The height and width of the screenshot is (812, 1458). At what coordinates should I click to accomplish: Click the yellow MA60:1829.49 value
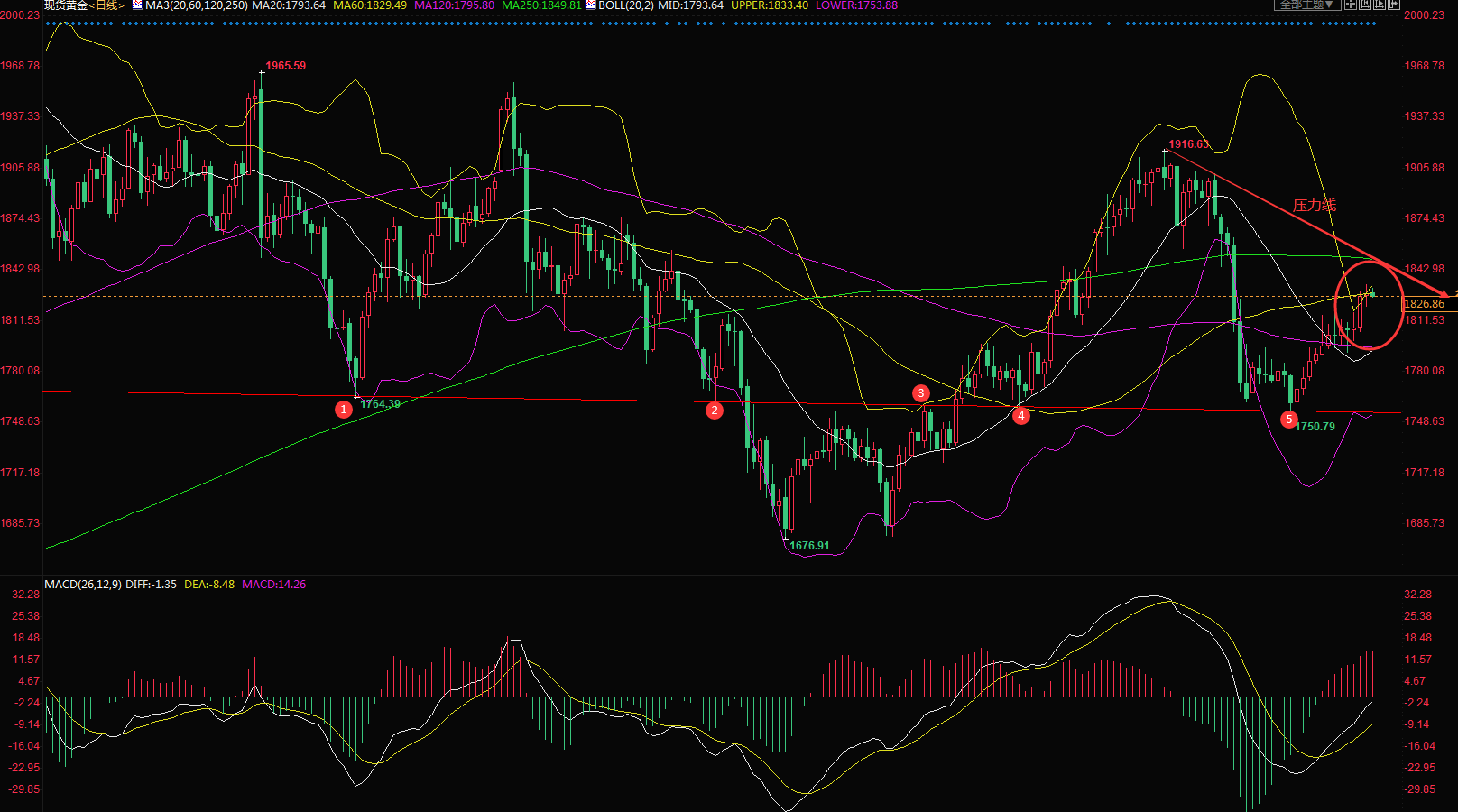370,5
